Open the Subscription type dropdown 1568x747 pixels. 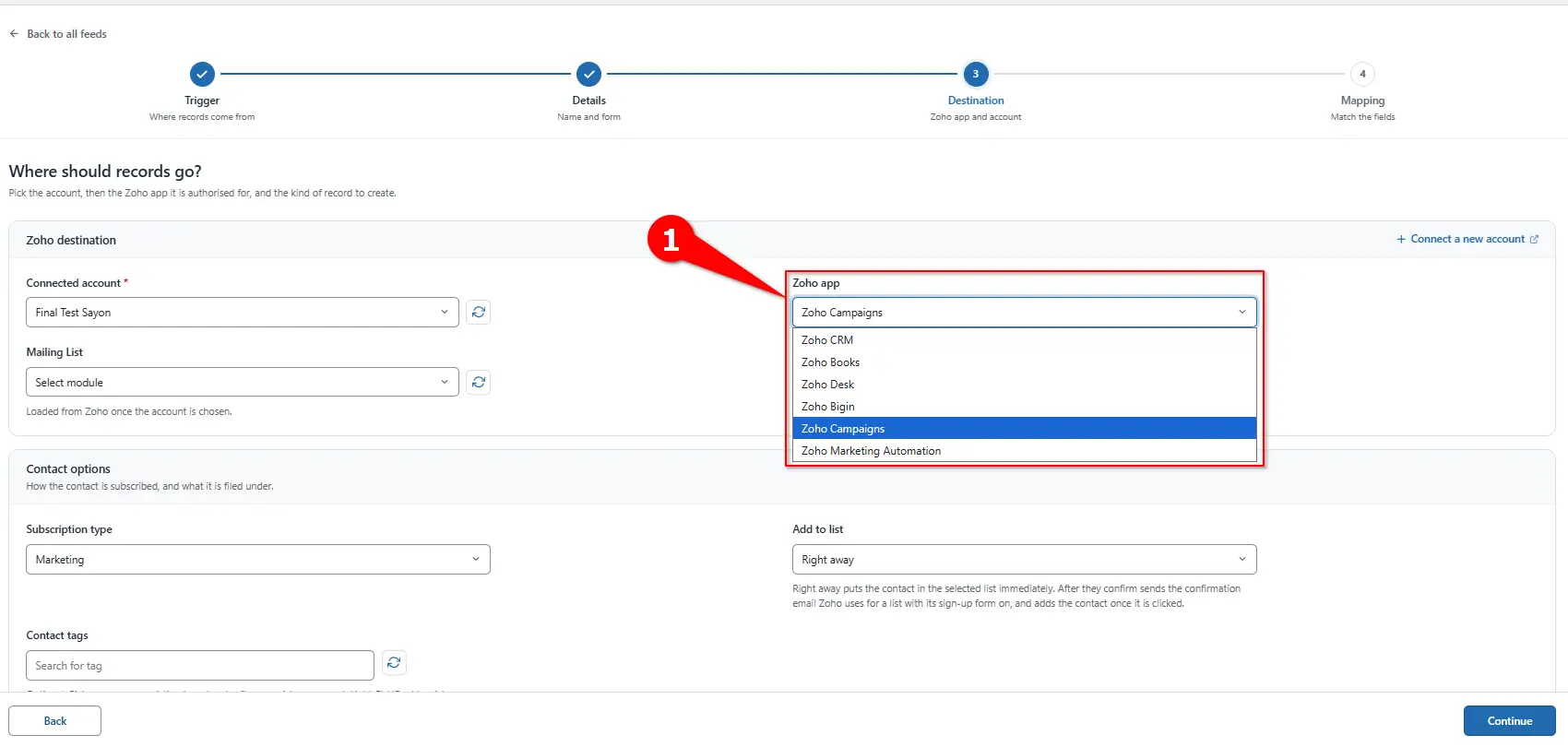coord(258,560)
